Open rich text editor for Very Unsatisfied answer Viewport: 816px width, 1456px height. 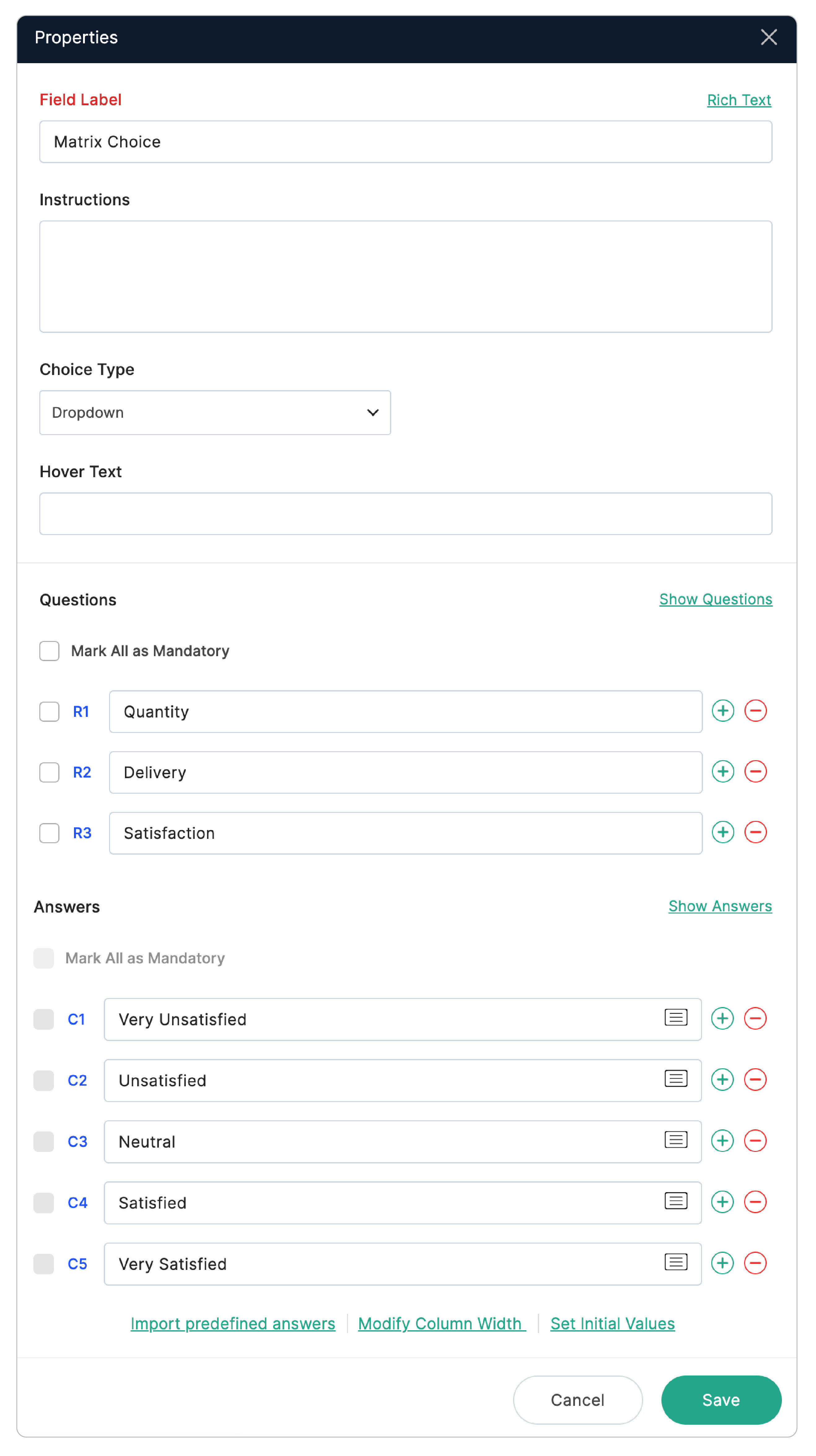click(676, 1018)
